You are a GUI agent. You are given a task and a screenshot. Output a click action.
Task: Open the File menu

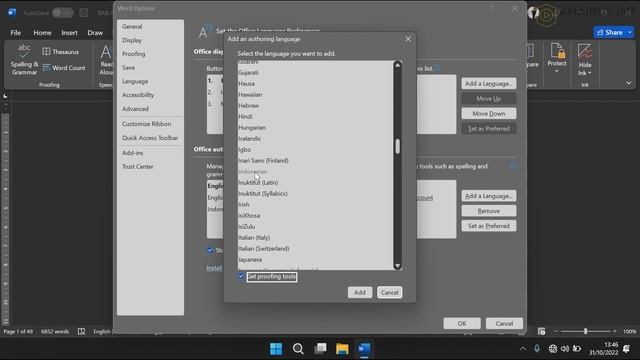(16, 33)
